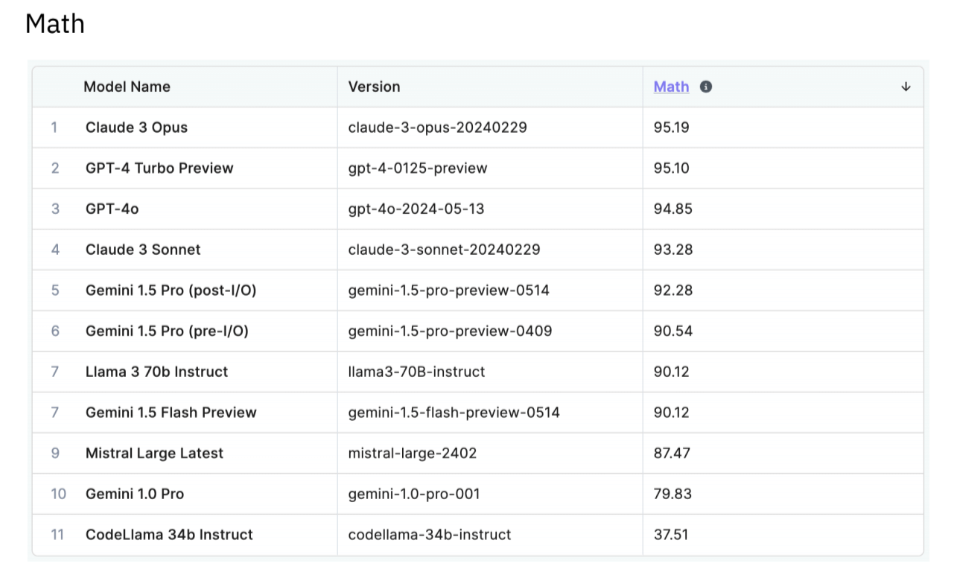This screenshot has height=581, width=953.
Task: Click CodeLlama 34b Instruct model name
Action: pos(169,535)
